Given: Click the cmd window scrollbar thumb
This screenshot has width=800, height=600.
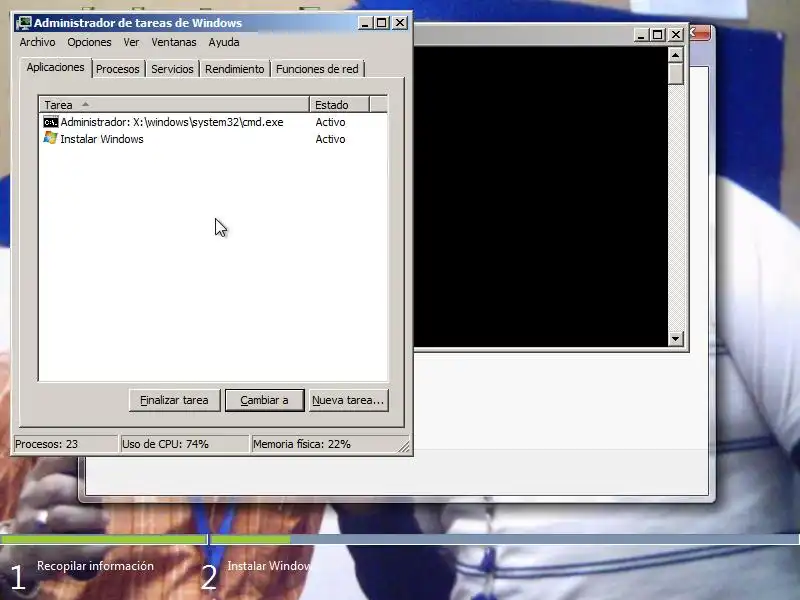Looking at the screenshot, I should click(676, 74).
